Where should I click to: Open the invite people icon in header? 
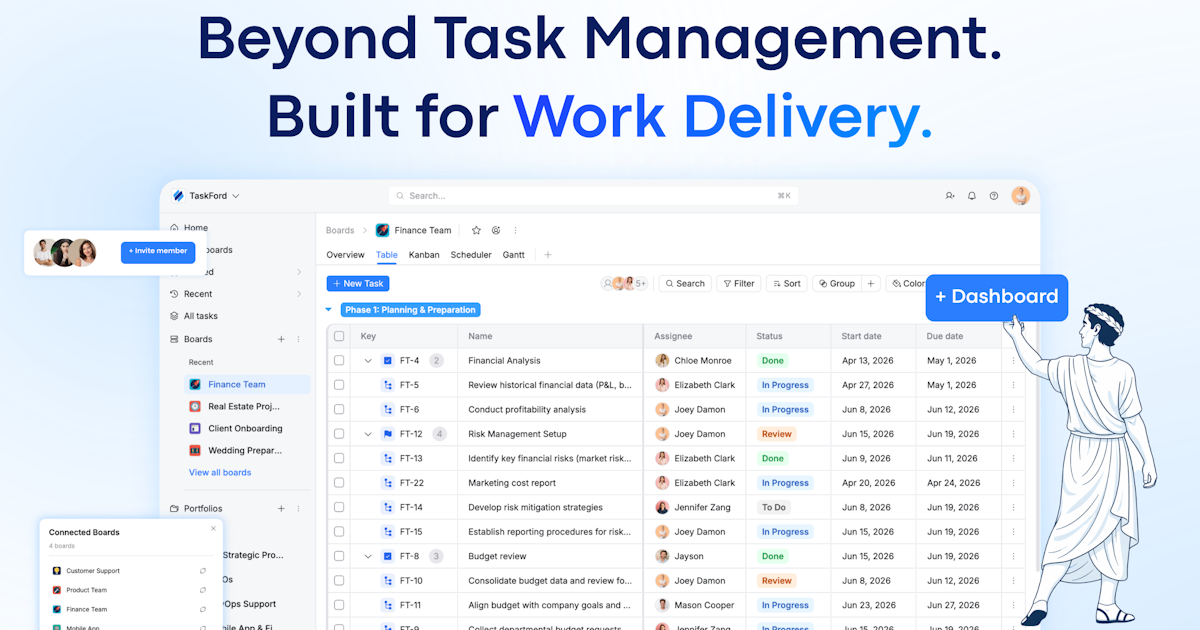coord(950,196)
